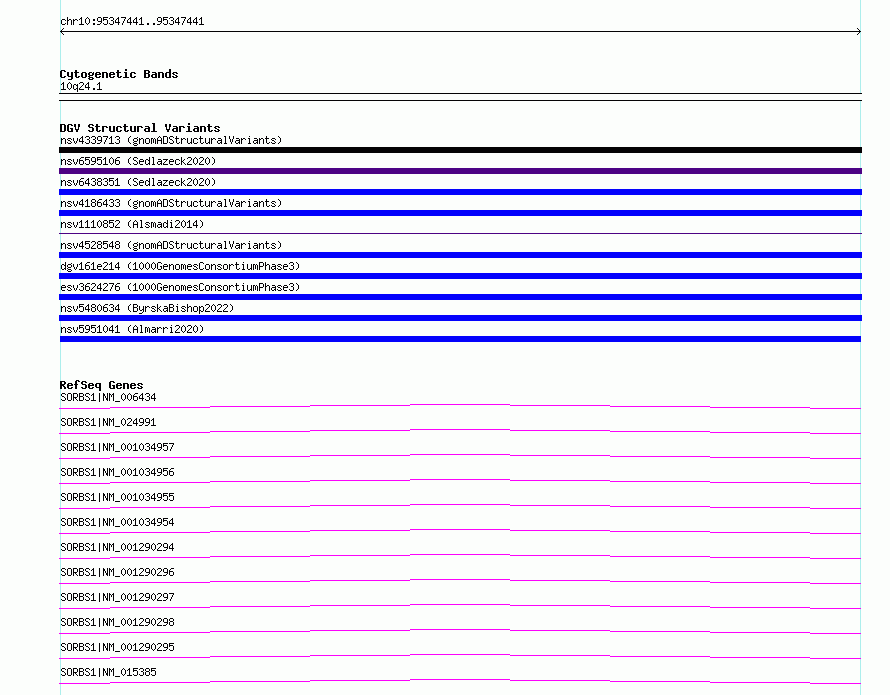This screenshot has width=890, height=695.
Task: Select transcript SORBS1|NM_001034954
Action: [117, 522]
